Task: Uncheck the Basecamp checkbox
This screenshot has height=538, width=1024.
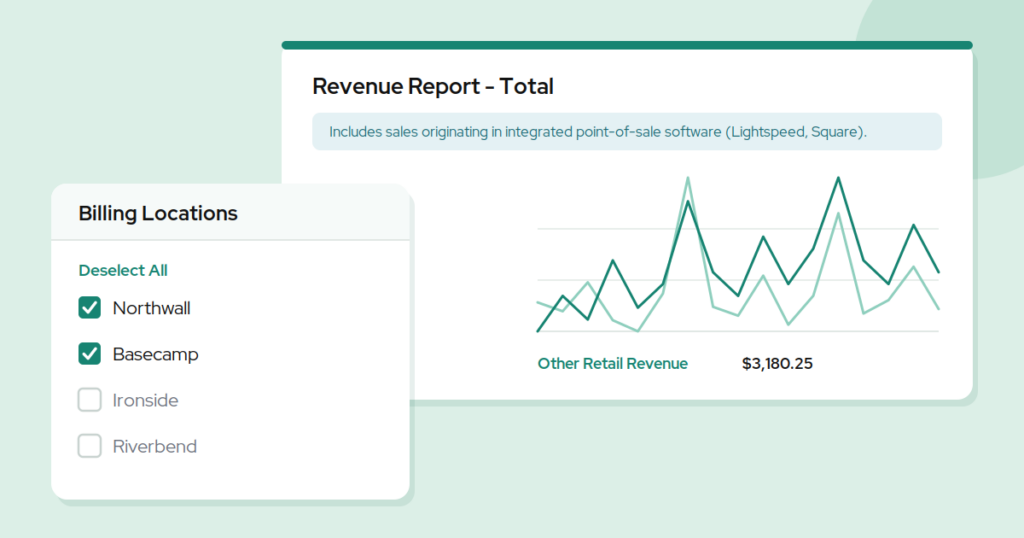Action: pyautogui.click(x=89, y=354)
